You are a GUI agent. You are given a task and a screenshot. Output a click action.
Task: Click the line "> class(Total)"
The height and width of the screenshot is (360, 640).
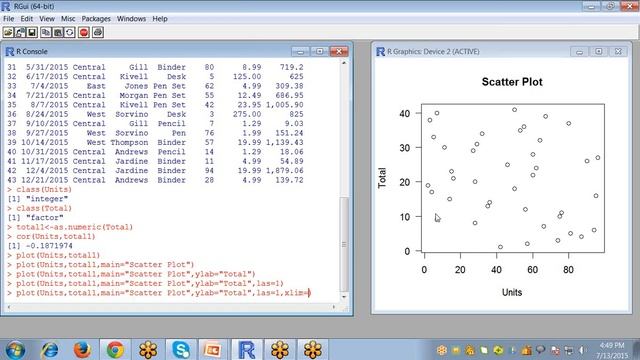click(40, 208)
